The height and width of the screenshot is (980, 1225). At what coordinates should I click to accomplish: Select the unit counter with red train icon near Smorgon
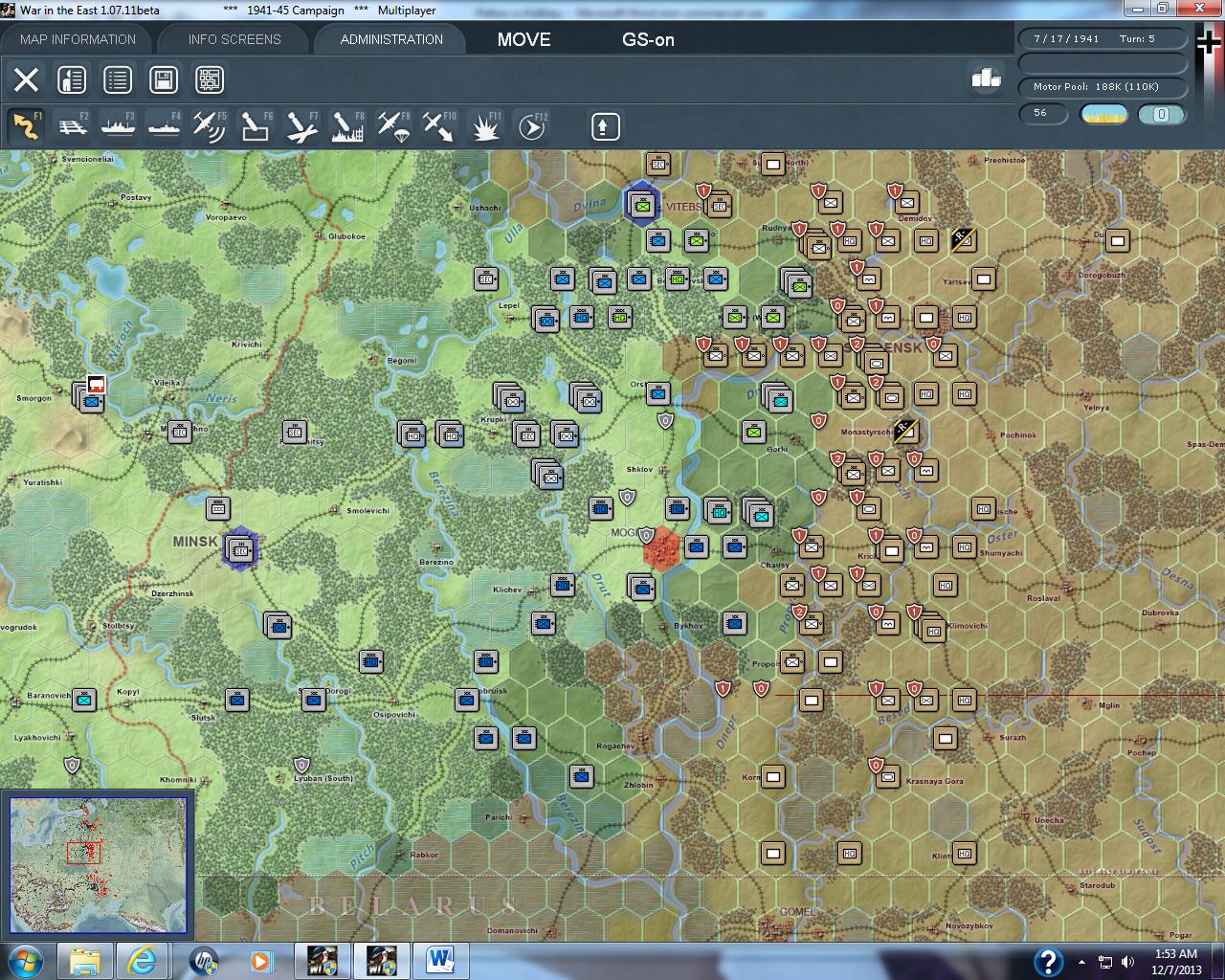point(90,395)
